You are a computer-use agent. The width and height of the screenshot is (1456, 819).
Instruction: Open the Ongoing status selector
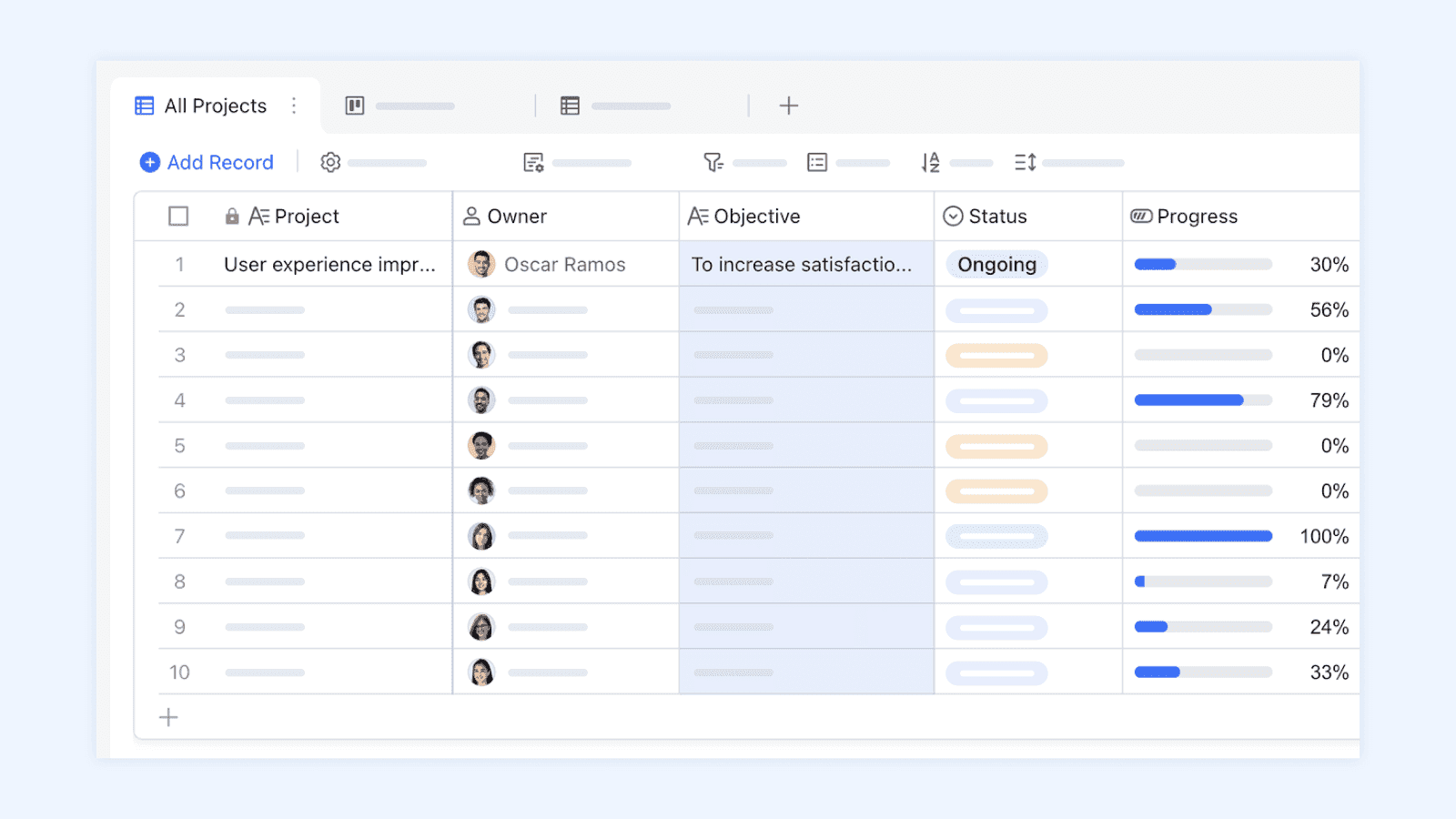996,264
